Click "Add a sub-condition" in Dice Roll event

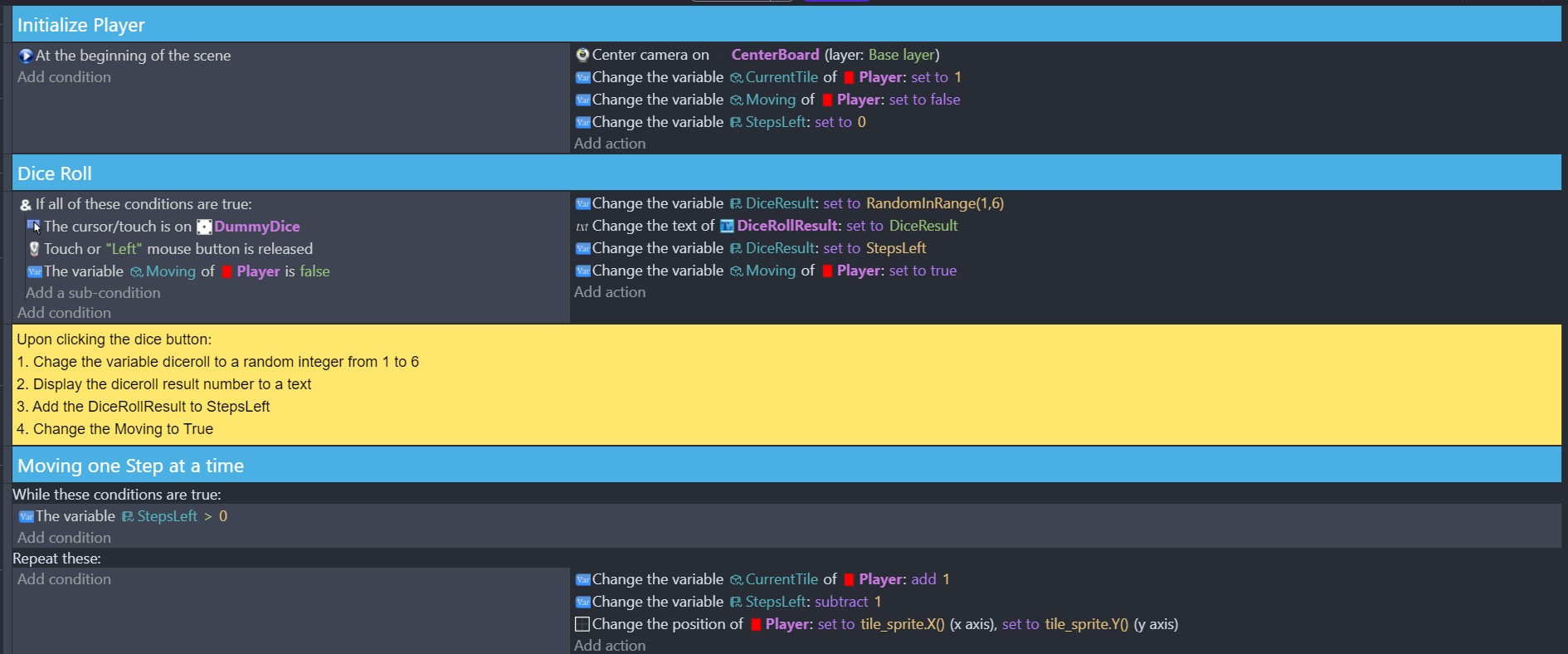93,293
